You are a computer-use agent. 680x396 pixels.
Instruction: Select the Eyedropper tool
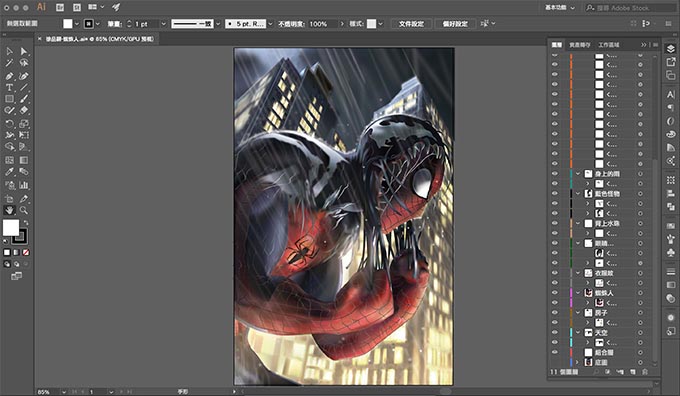[10, 172]
